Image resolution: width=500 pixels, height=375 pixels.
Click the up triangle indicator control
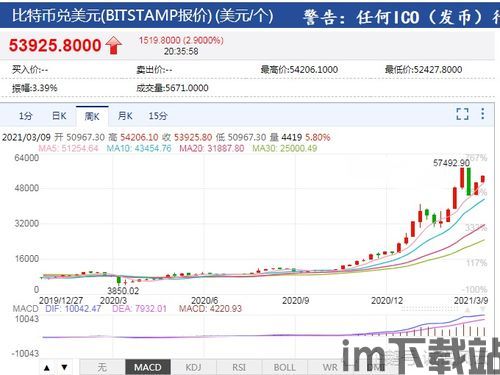tap(47, 368)
